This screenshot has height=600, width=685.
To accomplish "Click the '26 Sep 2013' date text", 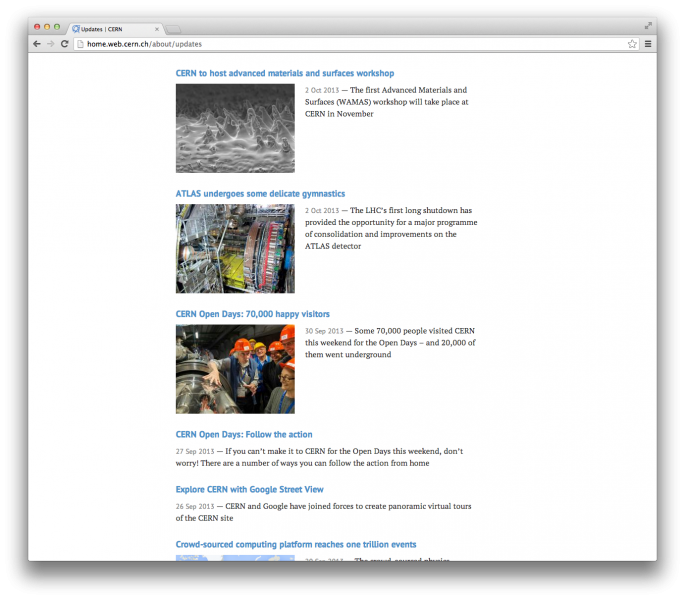I will (x=195, y=506).
